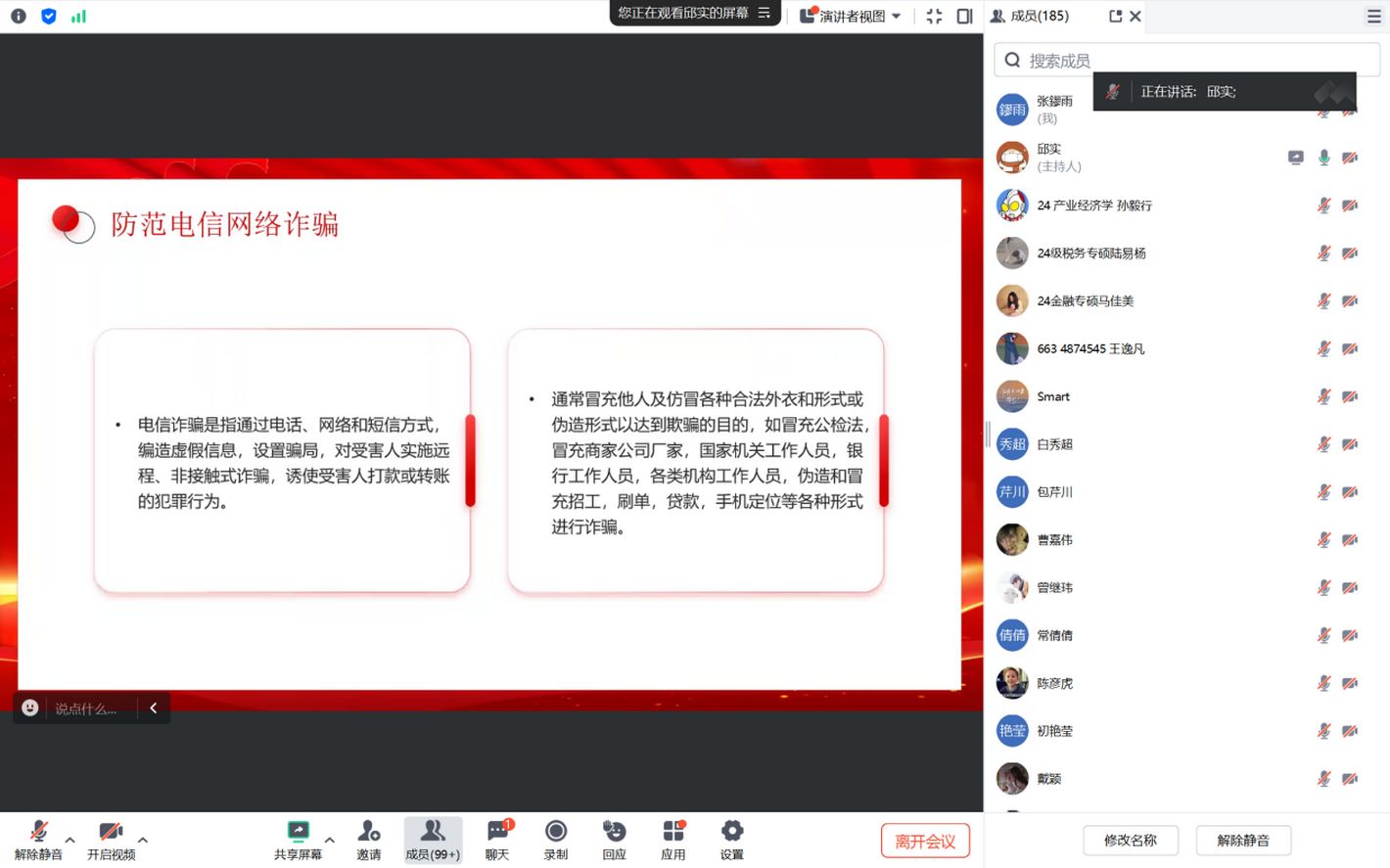The width and height of the screenshot is (1390, 868).
Task: Click the 修改名称 button
Action: (1131, 840)
